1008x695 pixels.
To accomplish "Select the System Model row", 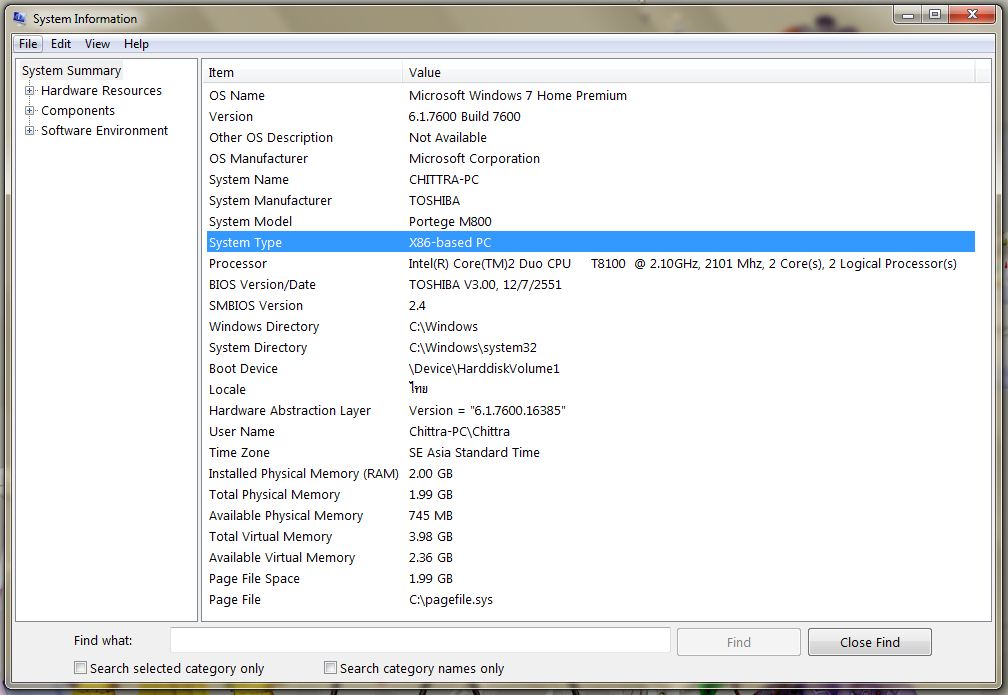I will (x=591, y=221).
